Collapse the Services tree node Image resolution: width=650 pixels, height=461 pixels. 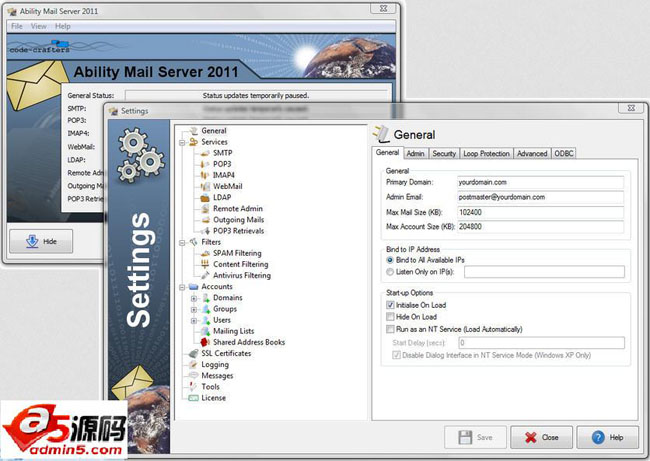click(182, 142)
